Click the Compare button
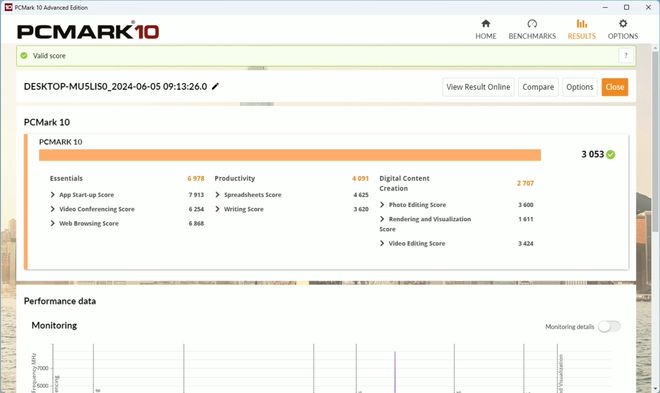660x393 pixels. point(538,87)
